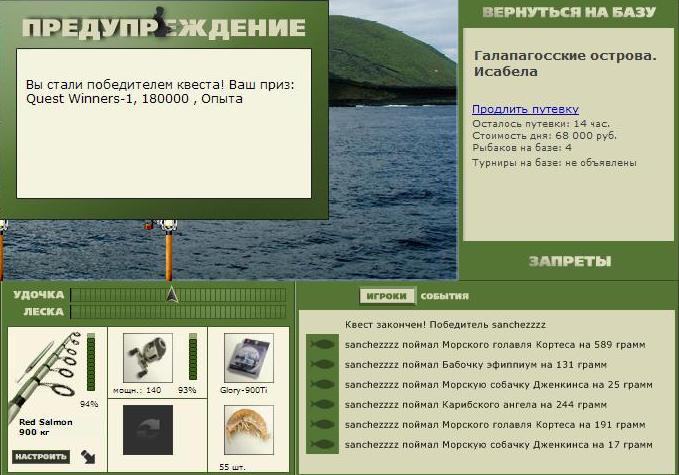Click the quest winner message text area
Viewport: 679px width, 475px height.
(164, 123)
